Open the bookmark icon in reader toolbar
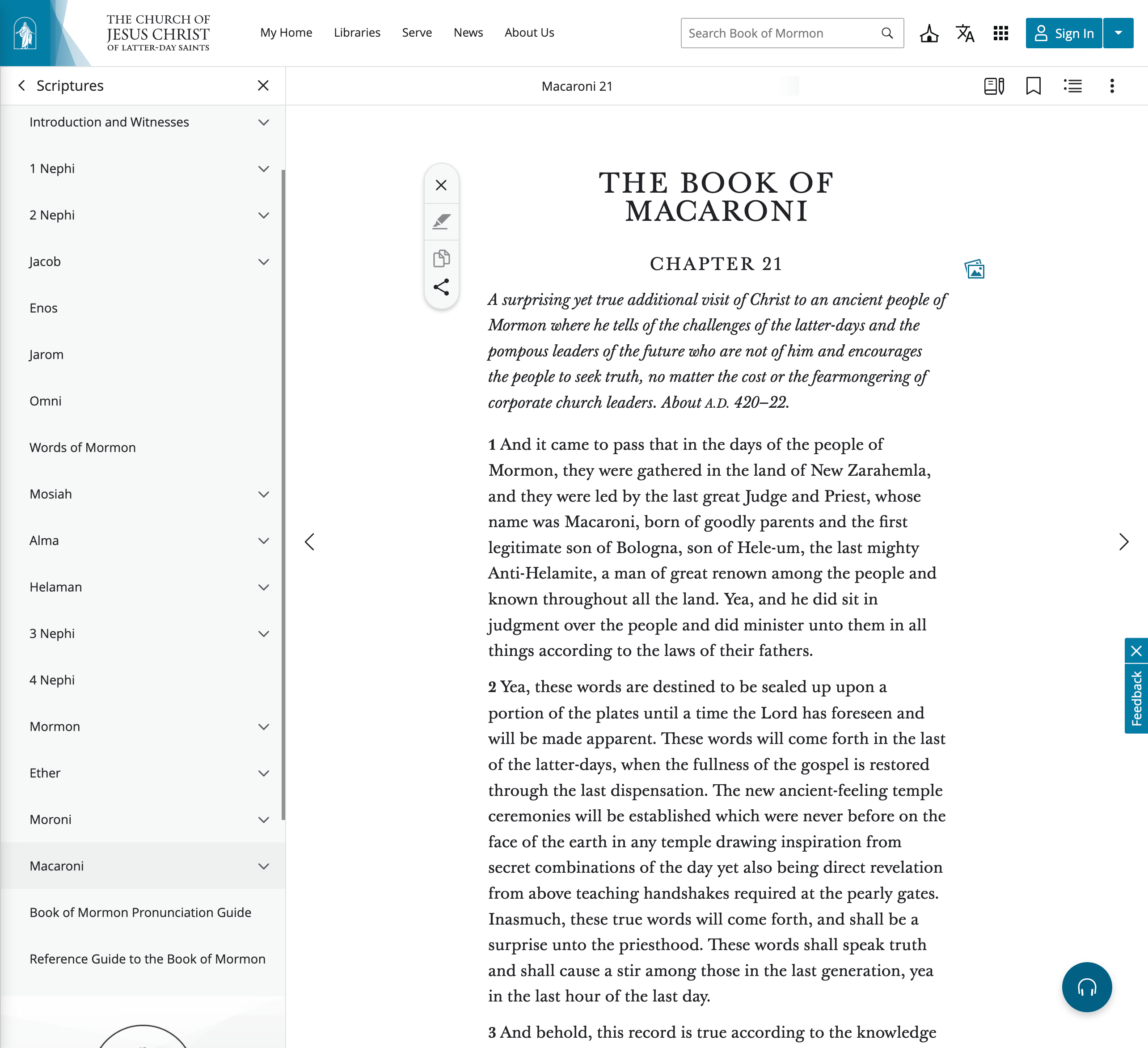The height and width of the screenshot is (1048, 1148). click(1033, 86)
